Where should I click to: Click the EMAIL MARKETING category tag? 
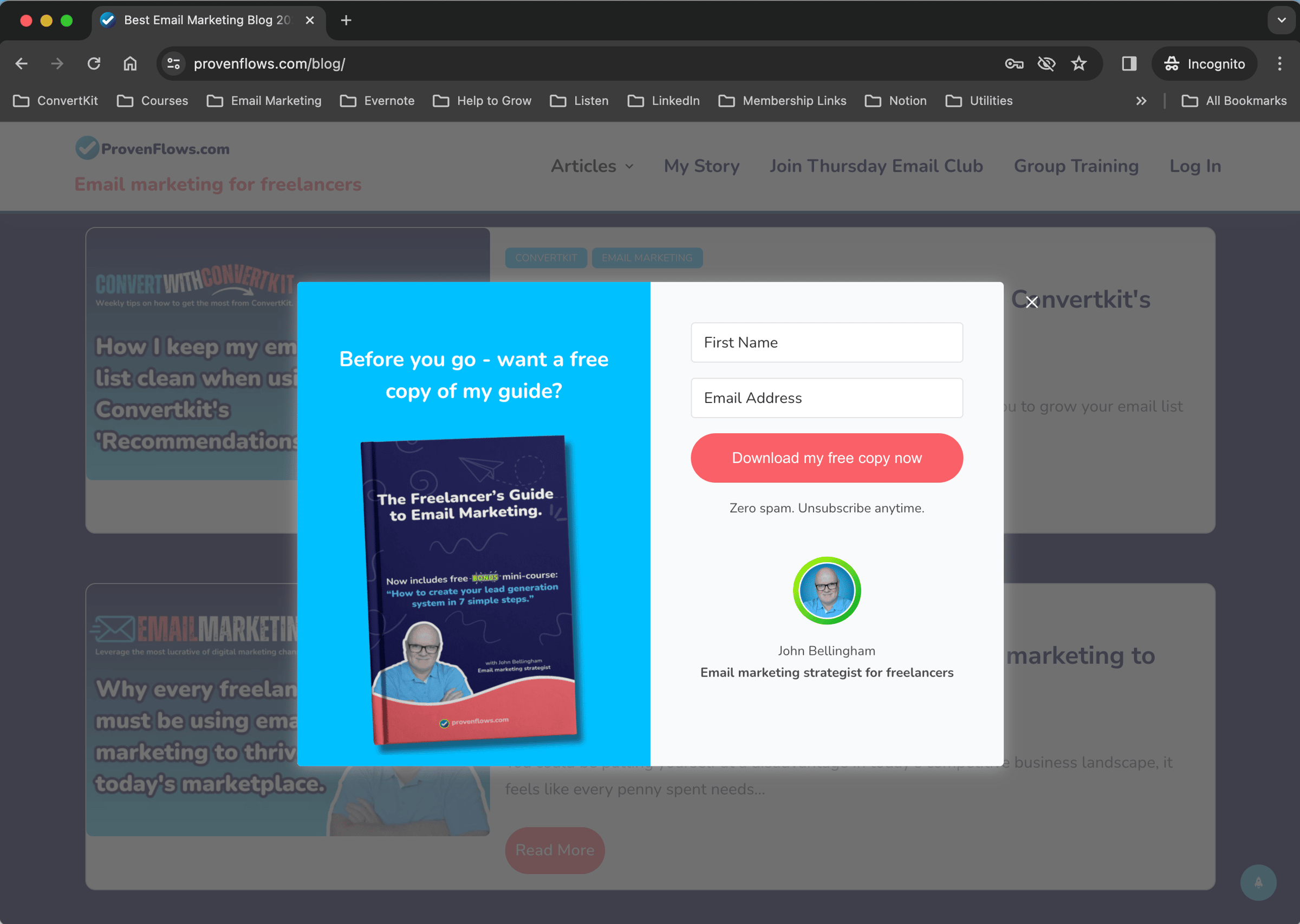click(x=647, y=258)
